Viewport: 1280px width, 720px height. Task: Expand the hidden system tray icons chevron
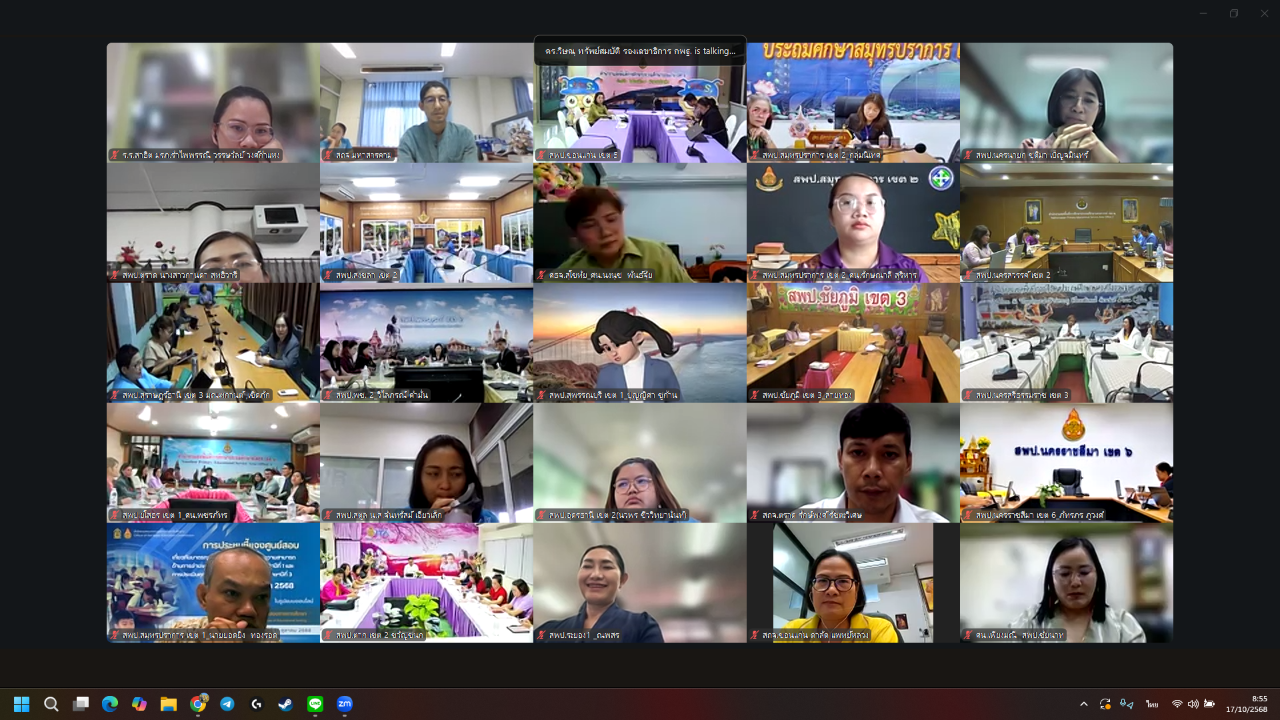1084,704
